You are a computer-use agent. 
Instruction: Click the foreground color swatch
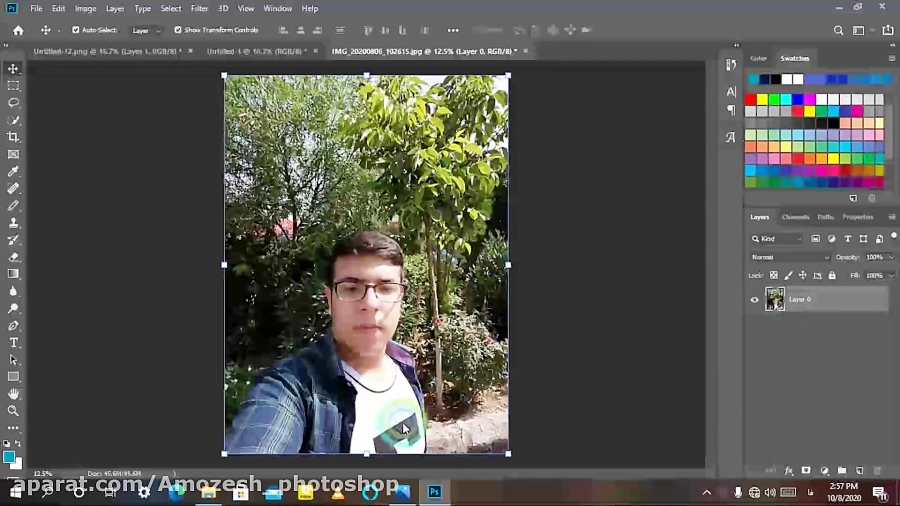coord(9,457)
